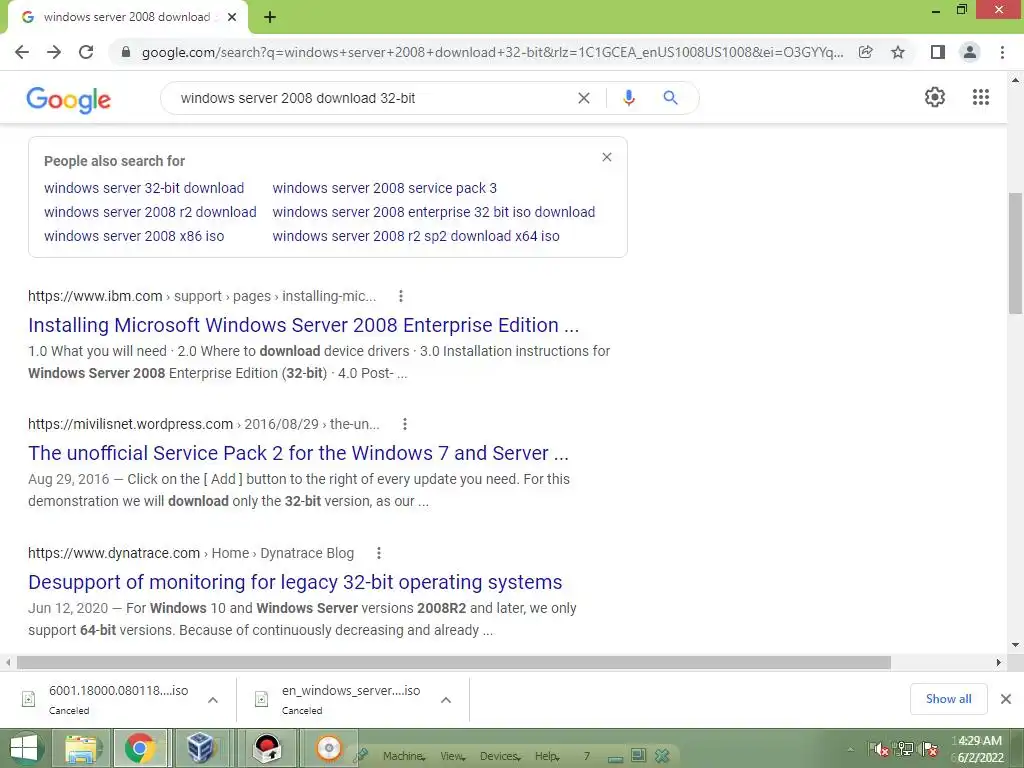Click the address bar URL
The image size is (1024, 768).
tap(492, 52)
